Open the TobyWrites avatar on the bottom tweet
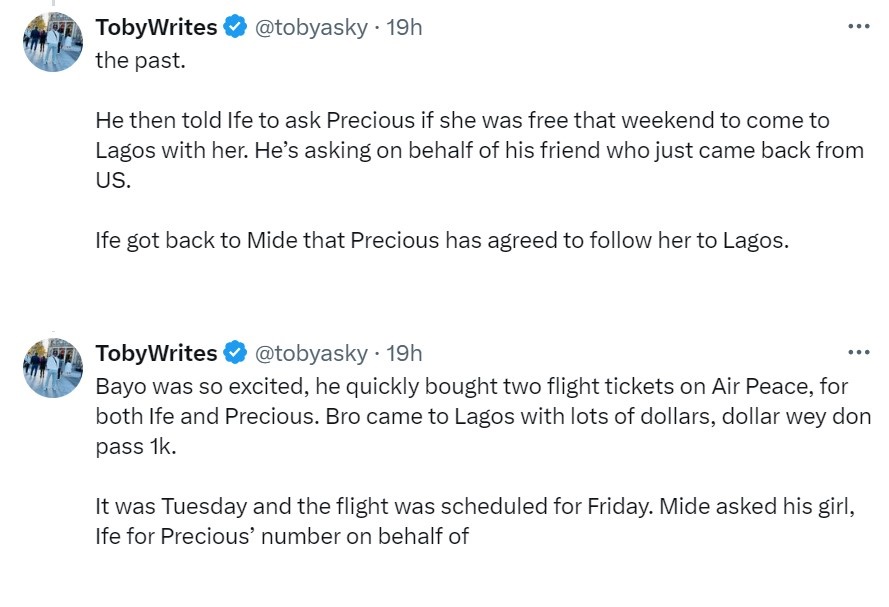 (53, 368)
